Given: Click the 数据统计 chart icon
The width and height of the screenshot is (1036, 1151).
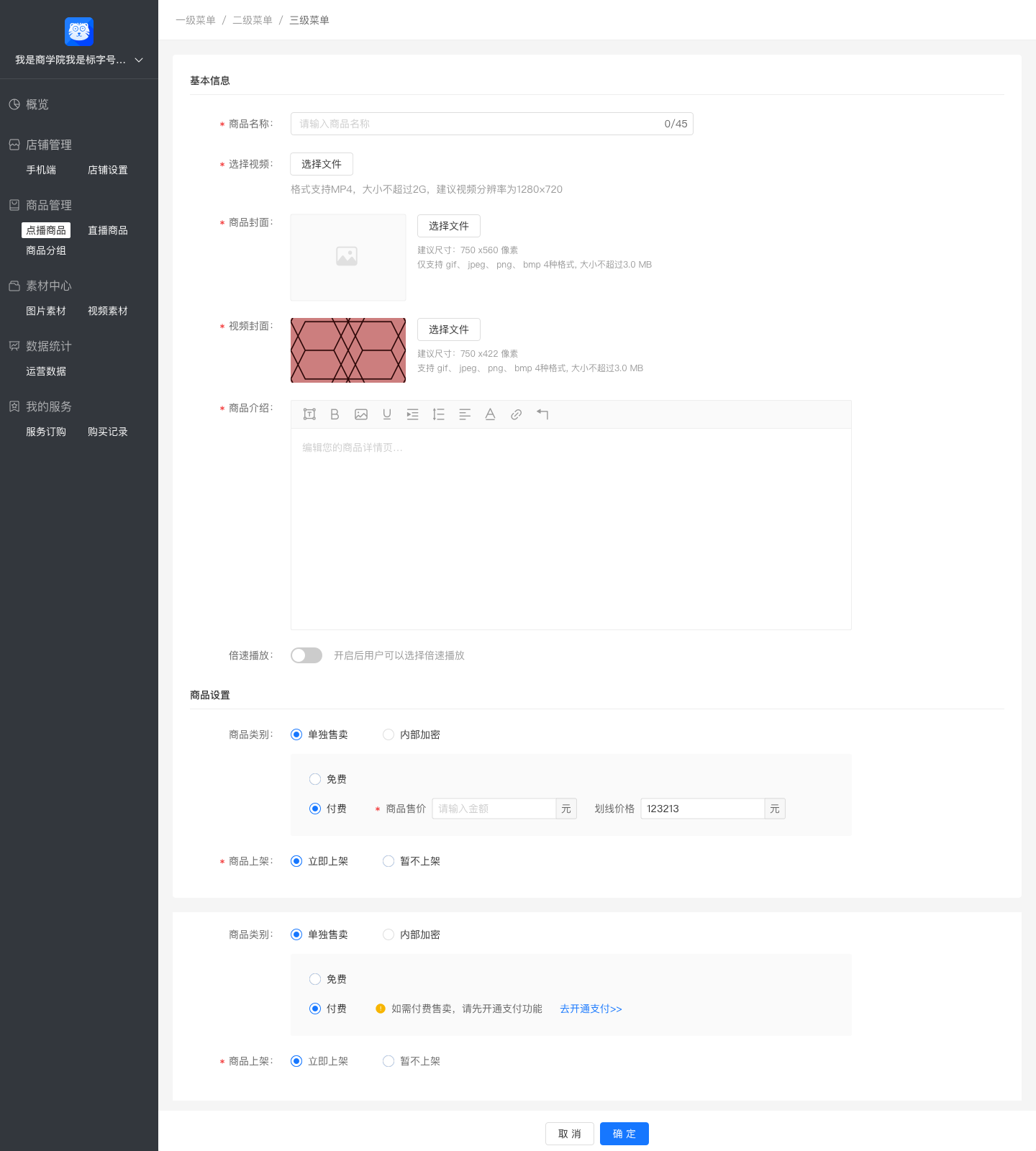Looking at the screenshot, I should [14, 346].
